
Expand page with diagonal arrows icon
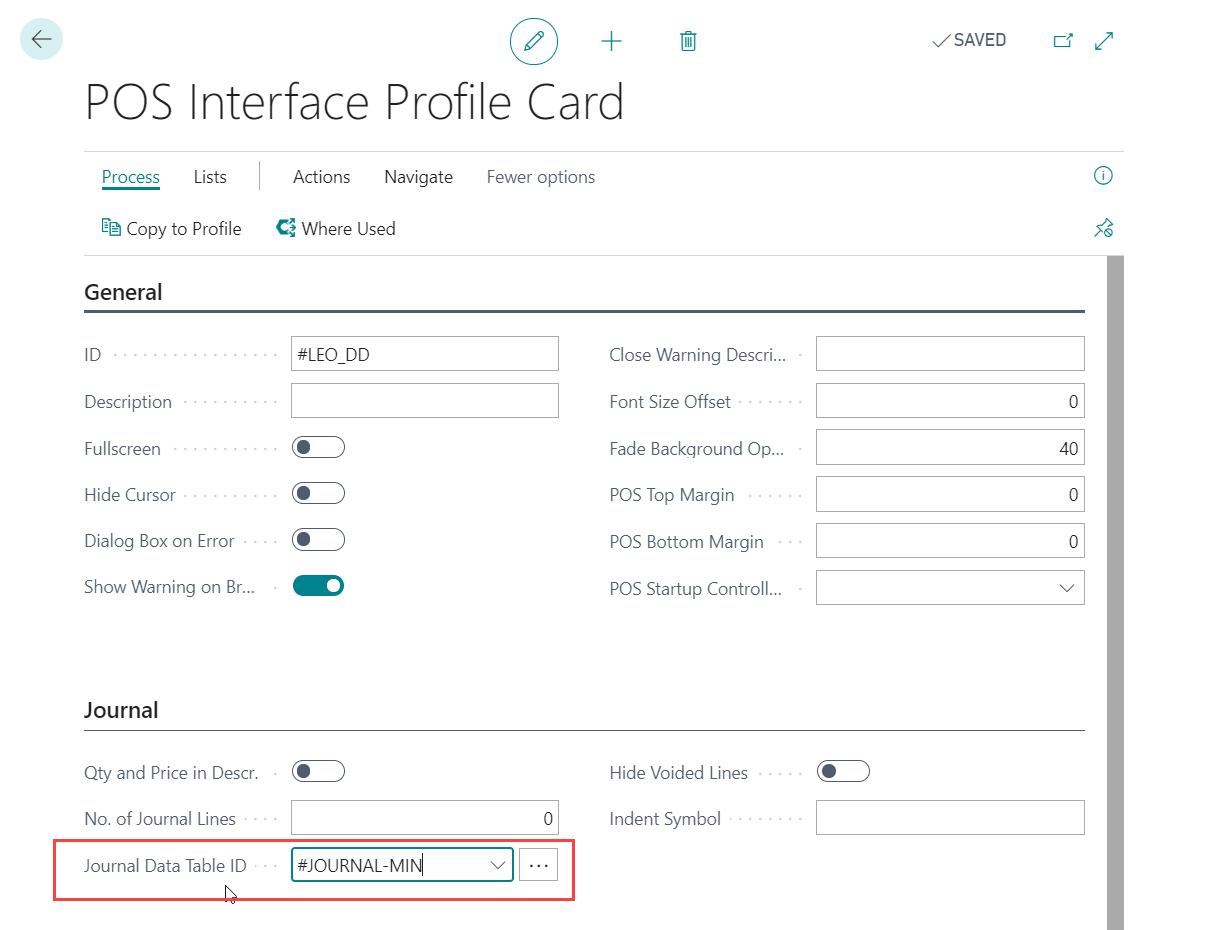[x=1104, y=41]
